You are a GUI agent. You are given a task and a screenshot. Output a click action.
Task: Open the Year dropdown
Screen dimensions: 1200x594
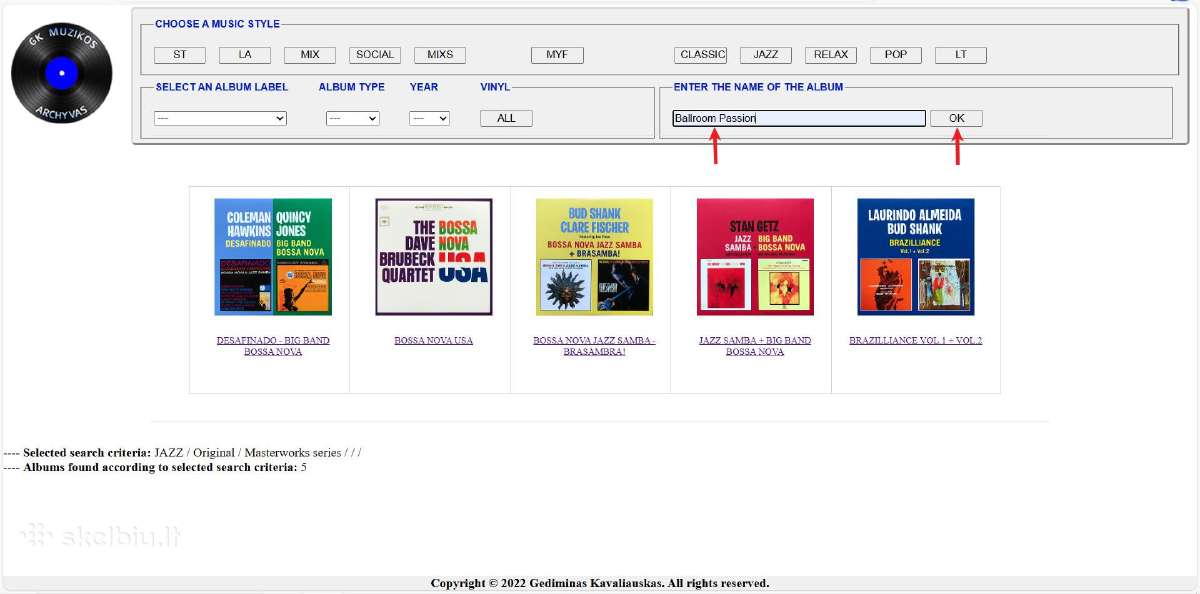pos(430,118)
